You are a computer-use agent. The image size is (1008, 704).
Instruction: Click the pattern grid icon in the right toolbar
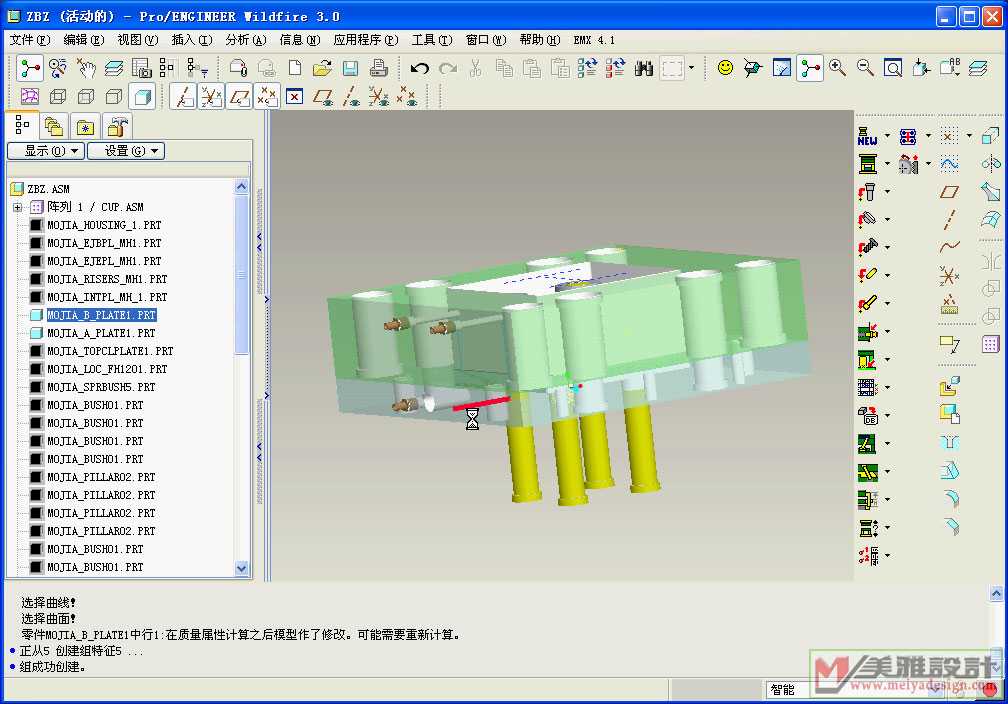point(991,345)
